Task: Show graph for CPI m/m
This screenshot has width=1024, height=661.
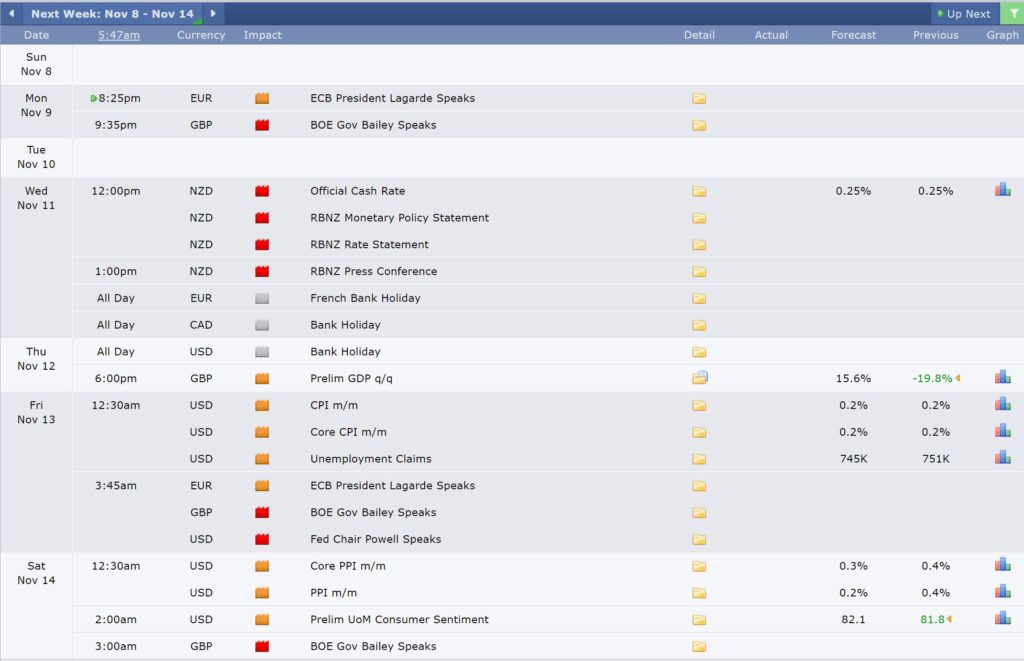Action: point(1002,404)
